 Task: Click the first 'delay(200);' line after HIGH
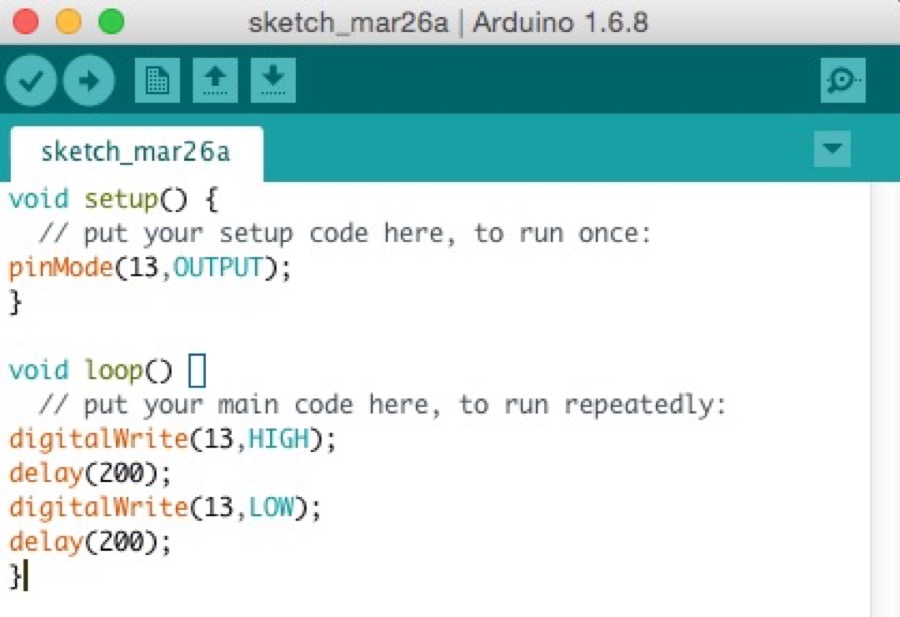tap(90, 474)
